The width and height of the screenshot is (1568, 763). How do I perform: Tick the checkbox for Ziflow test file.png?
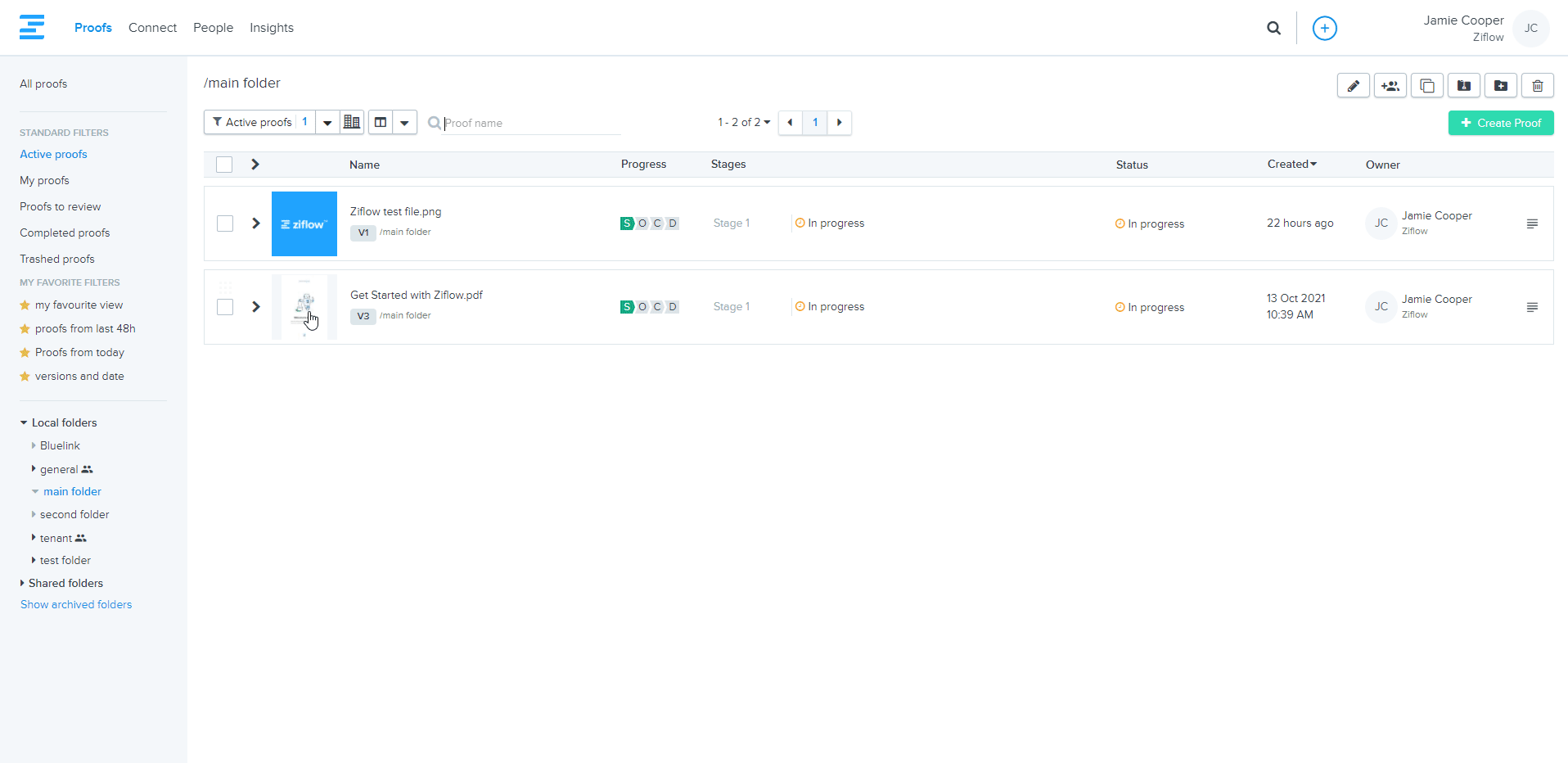point(225,223)
